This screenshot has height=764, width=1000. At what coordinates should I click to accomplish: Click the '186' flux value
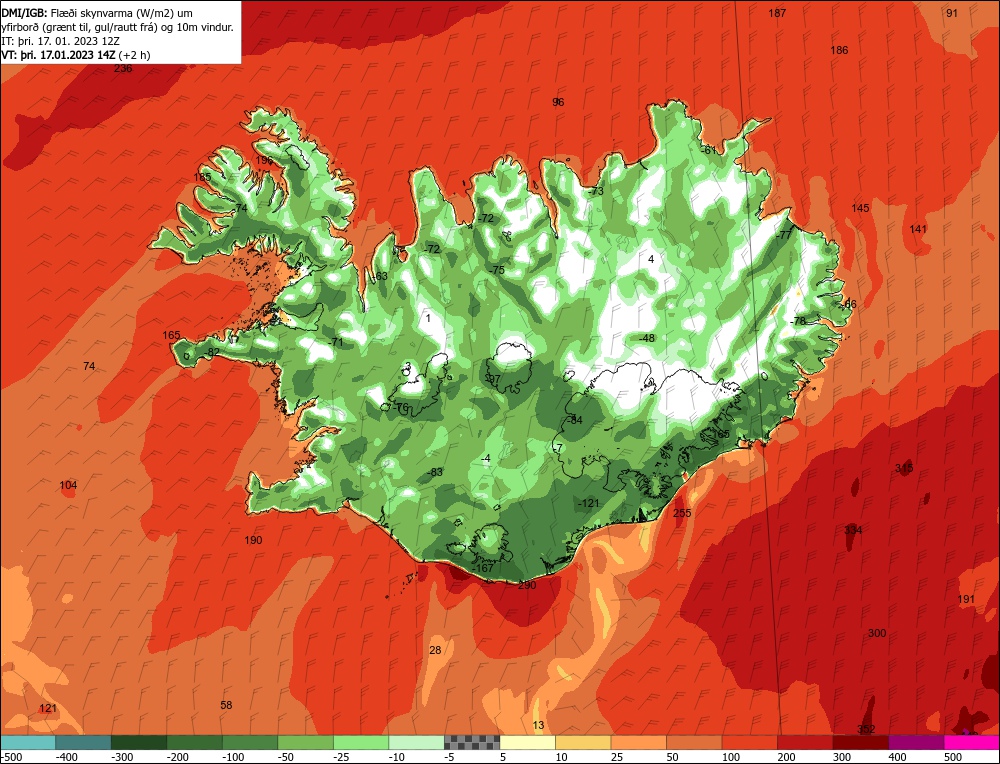839,50
